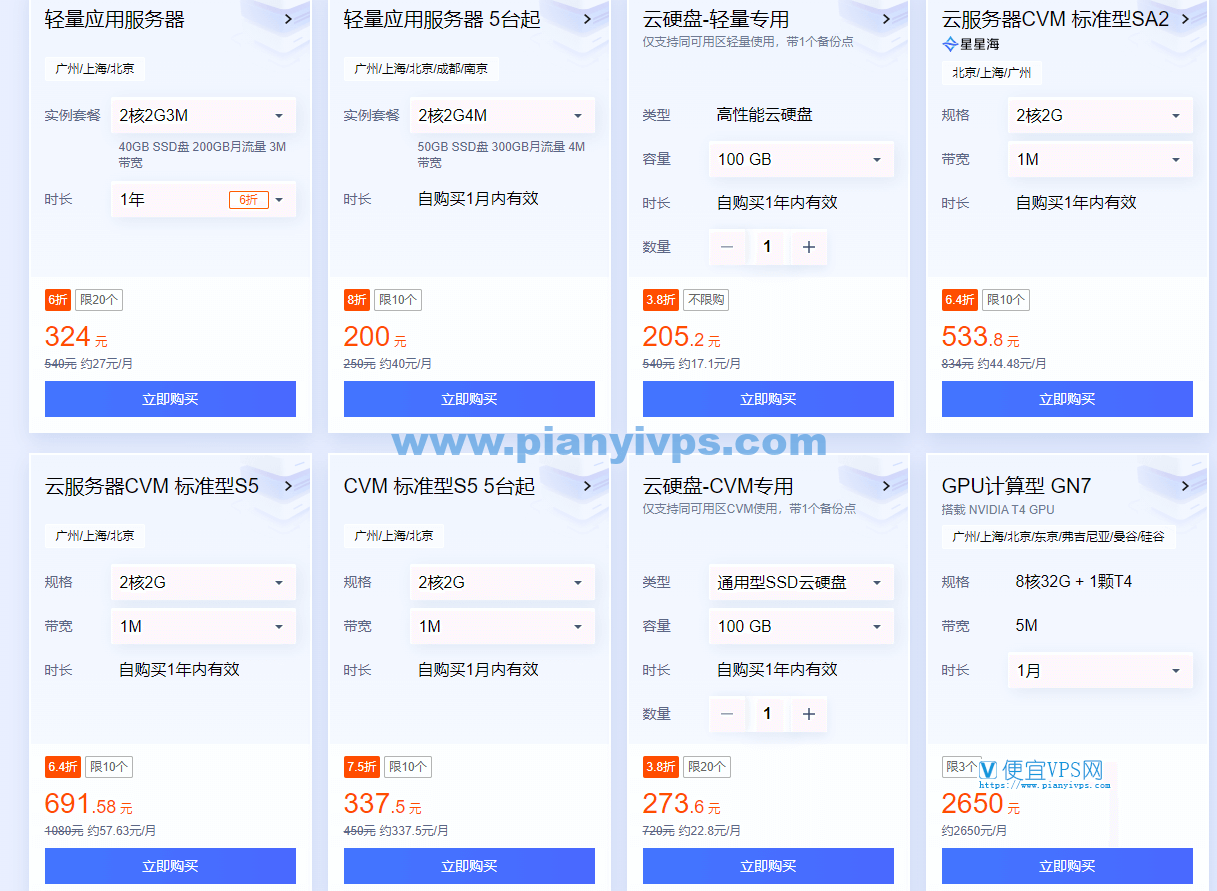Click 搭载 NVIDIA T4 GPU subtitle

pyautogui.click(x=998, y=509)
